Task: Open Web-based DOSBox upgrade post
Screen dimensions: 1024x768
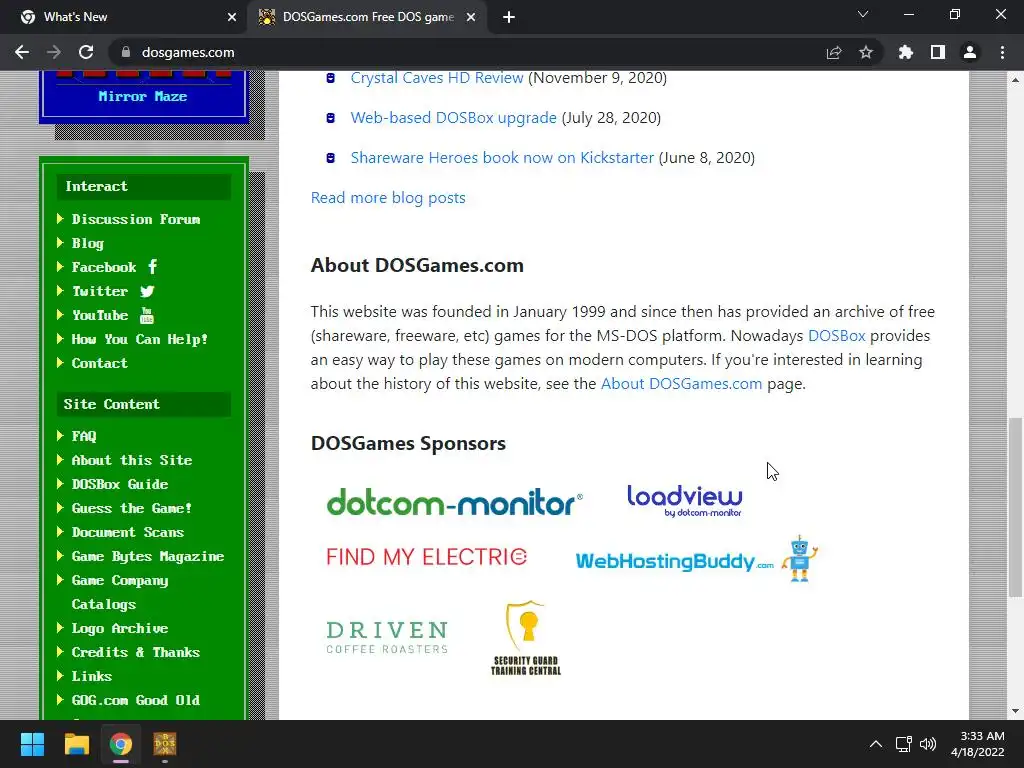Action: pos(454,118)
